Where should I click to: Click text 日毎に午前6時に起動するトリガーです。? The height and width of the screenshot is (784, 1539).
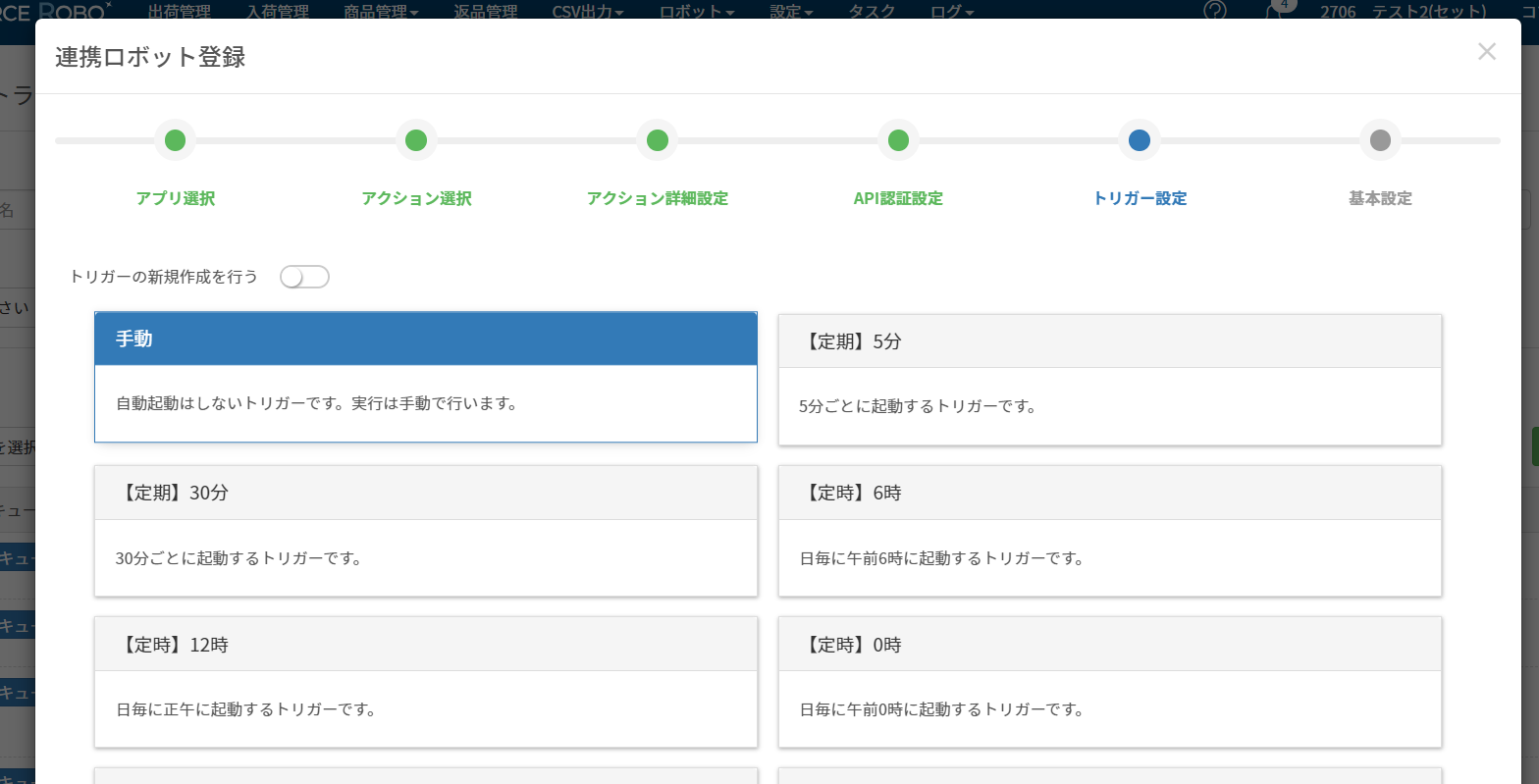pos(941,559)
